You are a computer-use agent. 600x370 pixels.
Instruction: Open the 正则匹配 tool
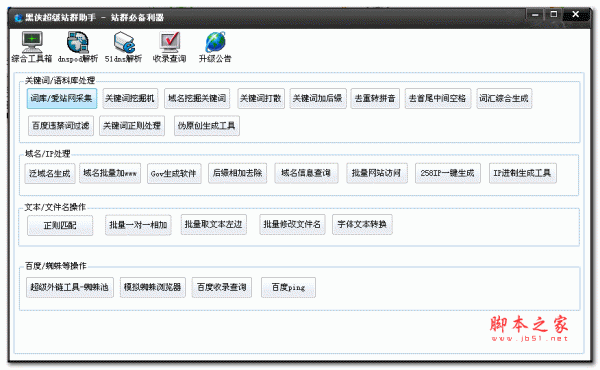click(x=60, y=225)
